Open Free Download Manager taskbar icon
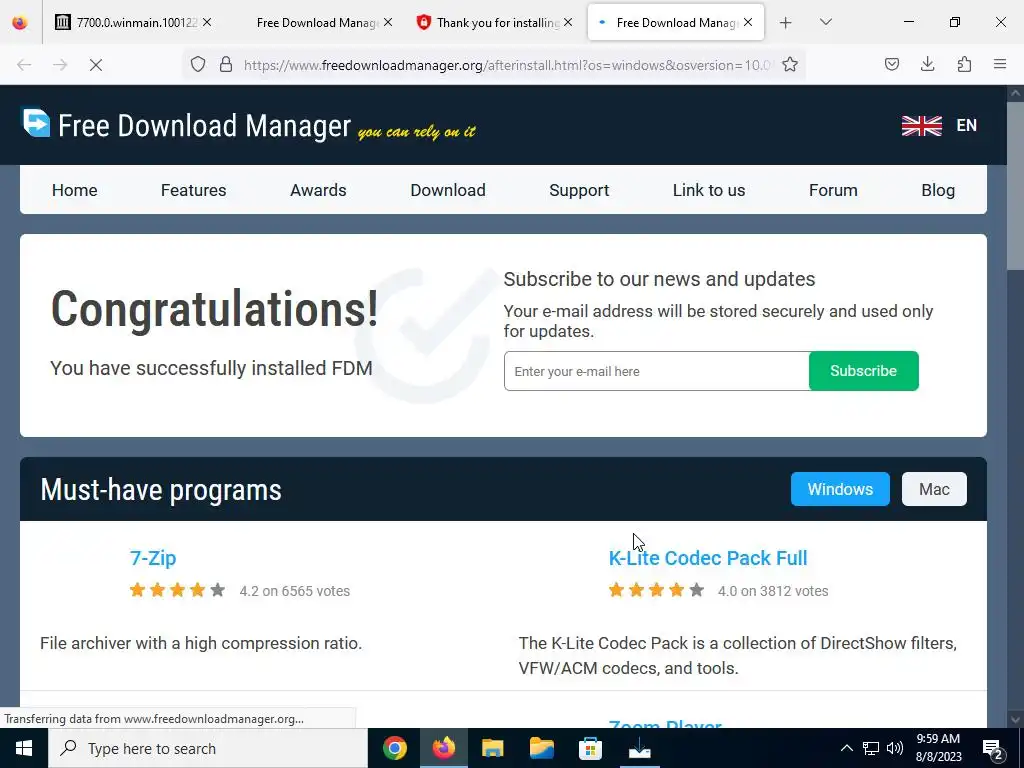Image resolution: width=1024 pixels, height=768 pixels. click(639, 748)
